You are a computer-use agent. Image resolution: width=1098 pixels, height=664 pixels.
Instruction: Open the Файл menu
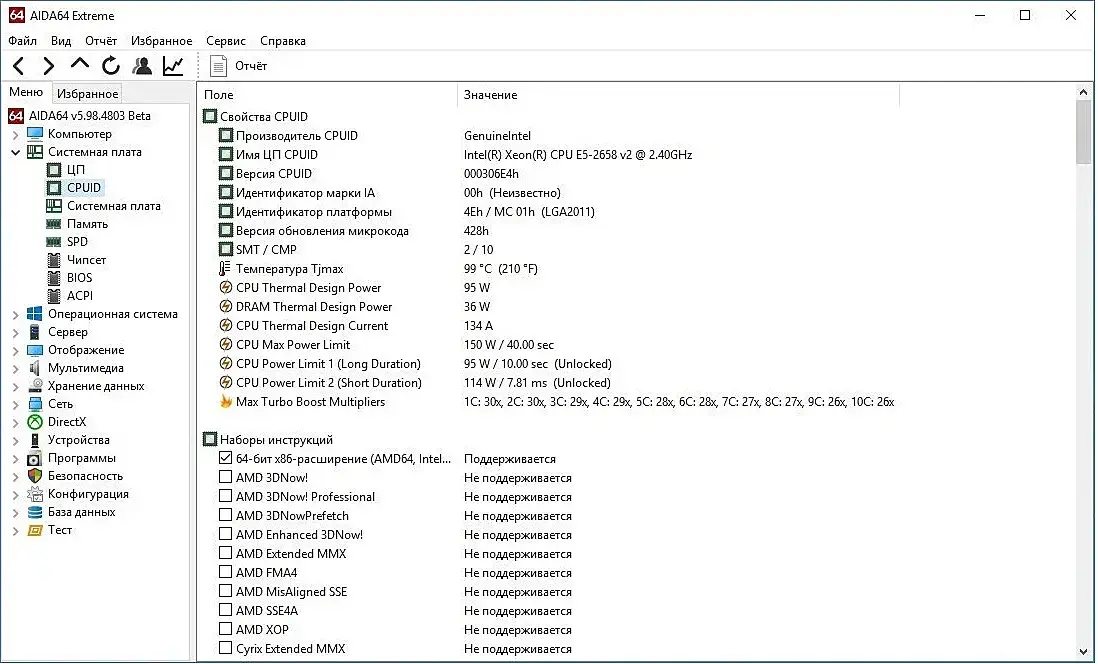(x=22, y=41)
